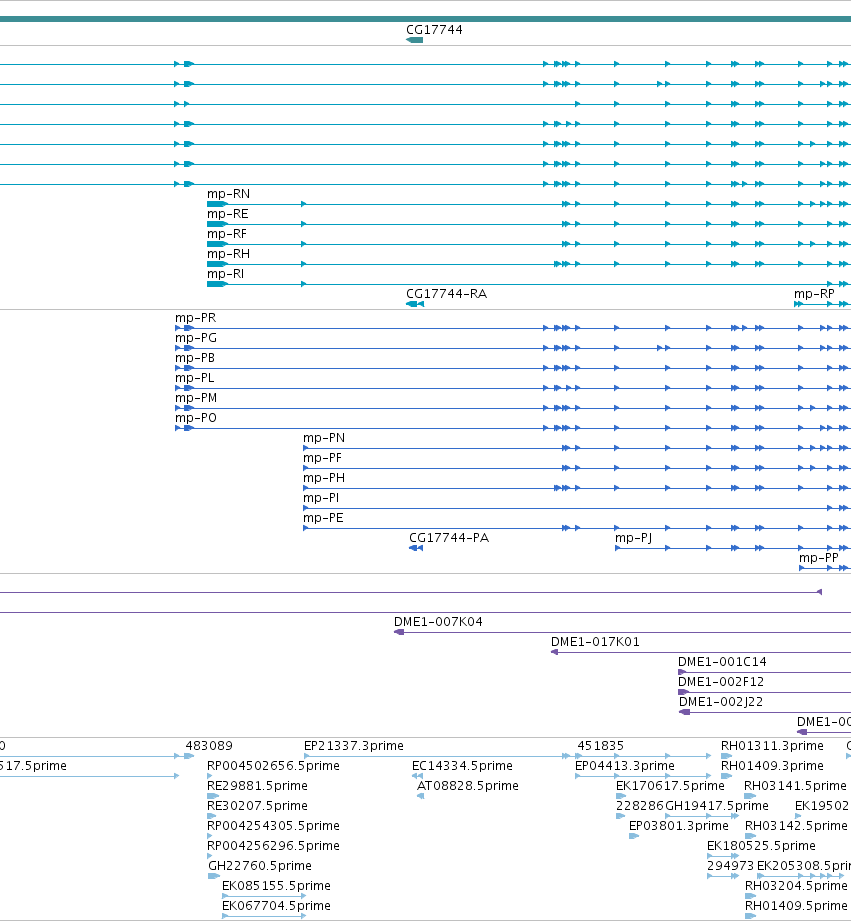The width and height of the screenshot is (851, 921).
Task: Click the EC14334.5prime label
Action: point(462,765)
